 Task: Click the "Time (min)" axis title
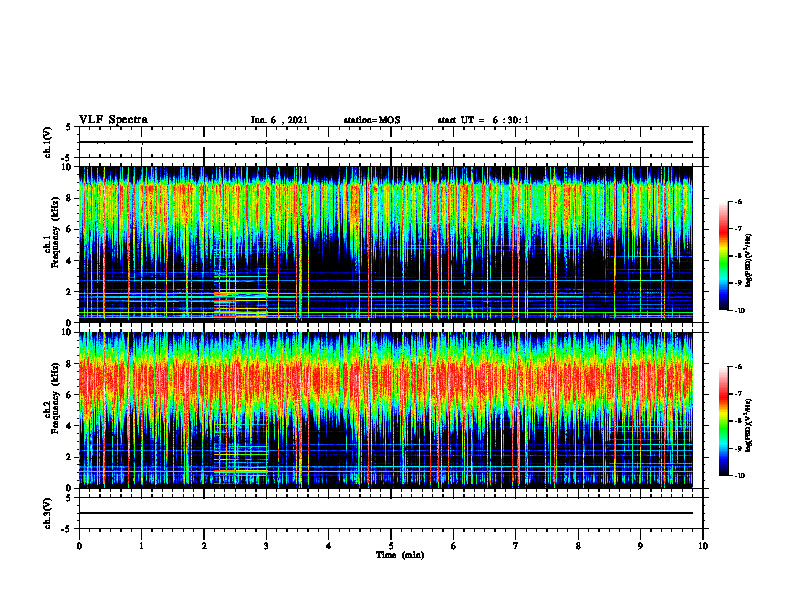click(x=400, y=555)
